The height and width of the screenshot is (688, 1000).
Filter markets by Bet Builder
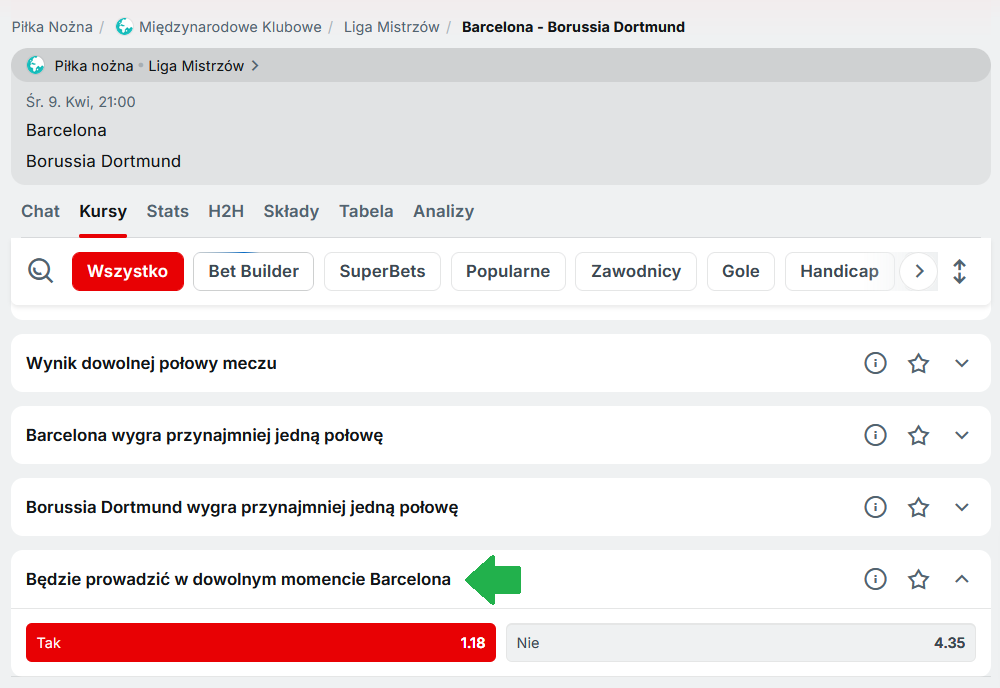(x=253, y=271)
